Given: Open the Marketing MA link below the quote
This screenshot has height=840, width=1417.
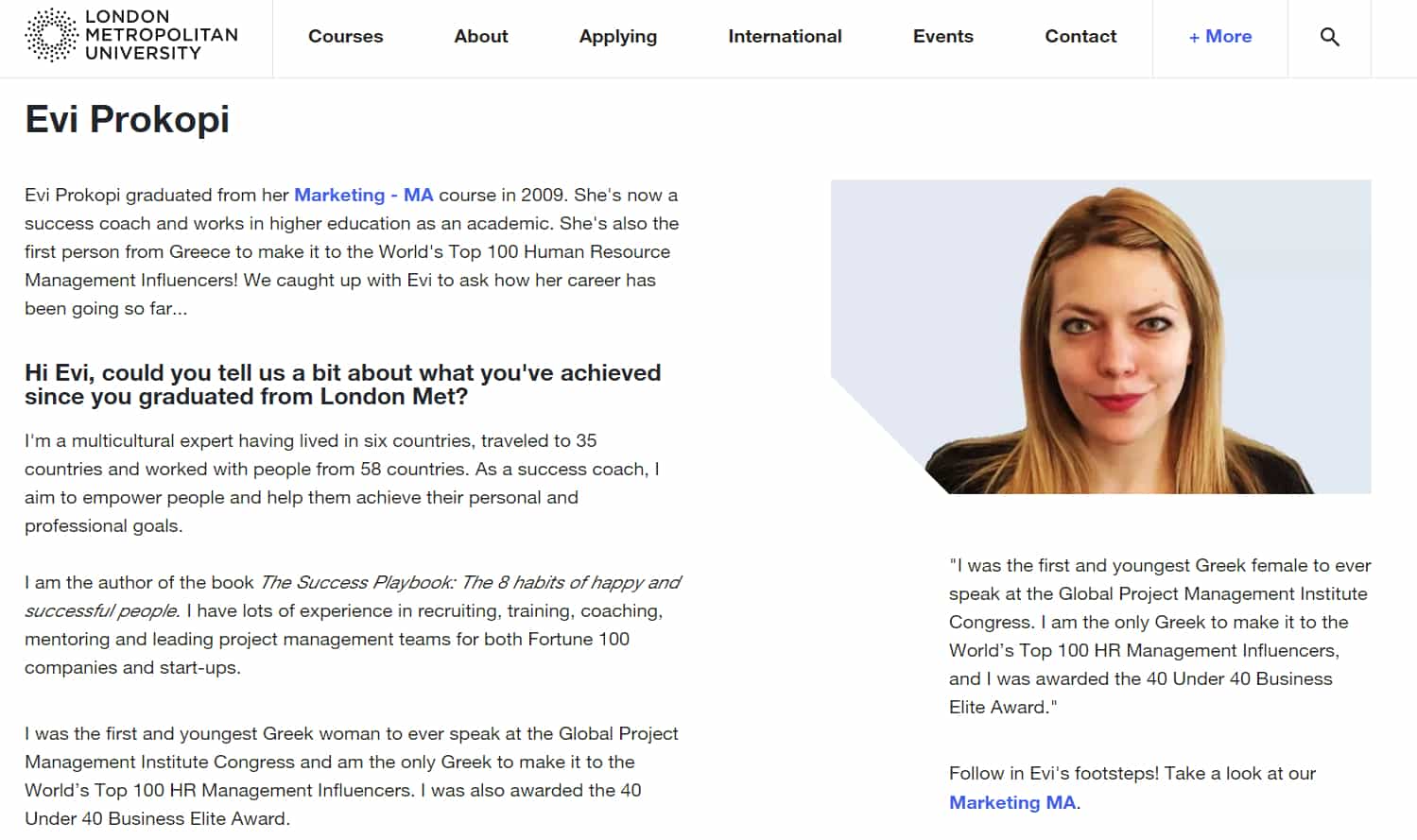Looking at the screenshot, I should tap(1011, 802).
